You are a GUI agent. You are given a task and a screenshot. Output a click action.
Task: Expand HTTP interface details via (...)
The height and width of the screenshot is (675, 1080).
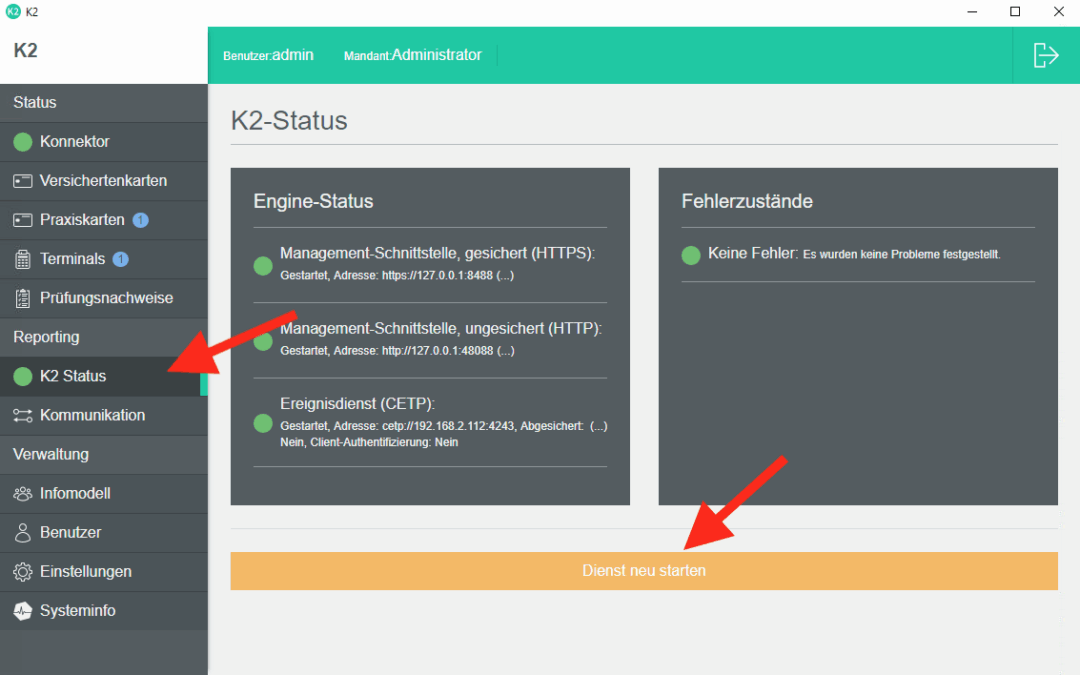tap(505, 351)
